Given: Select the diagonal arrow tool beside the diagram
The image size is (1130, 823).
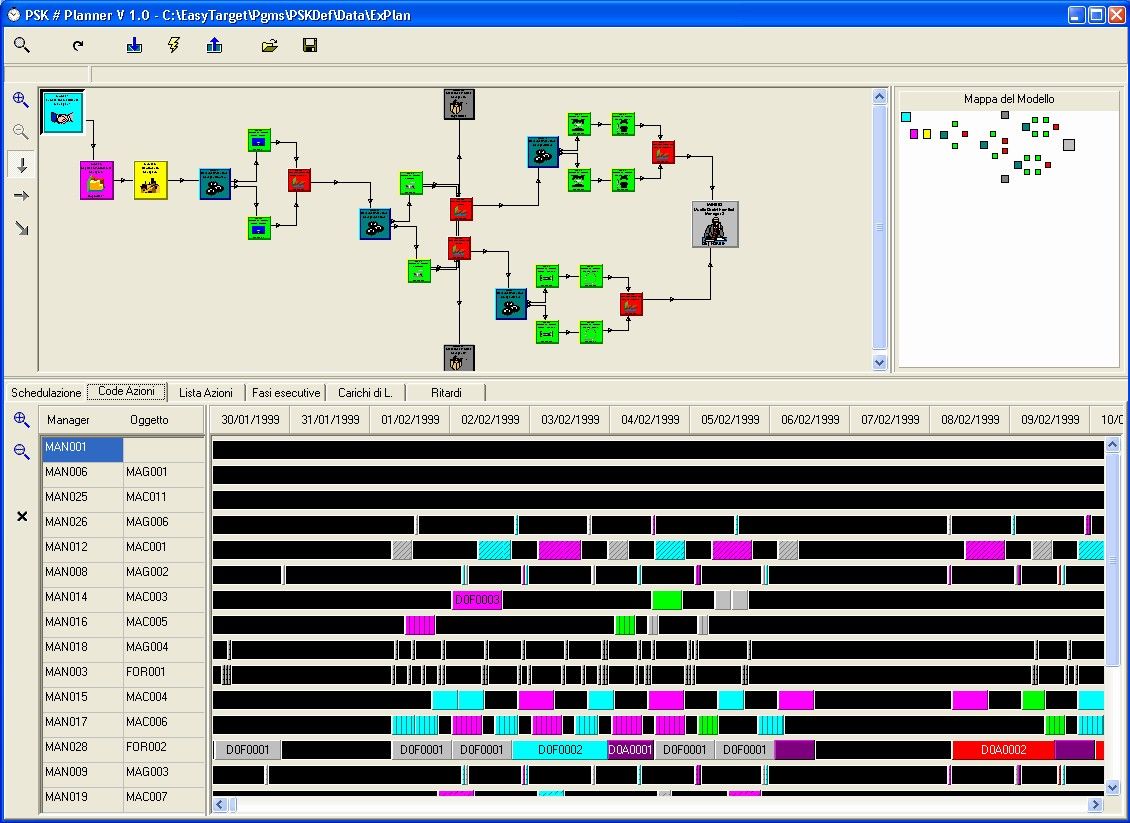Looking at the screenshot, I should 22,228.
